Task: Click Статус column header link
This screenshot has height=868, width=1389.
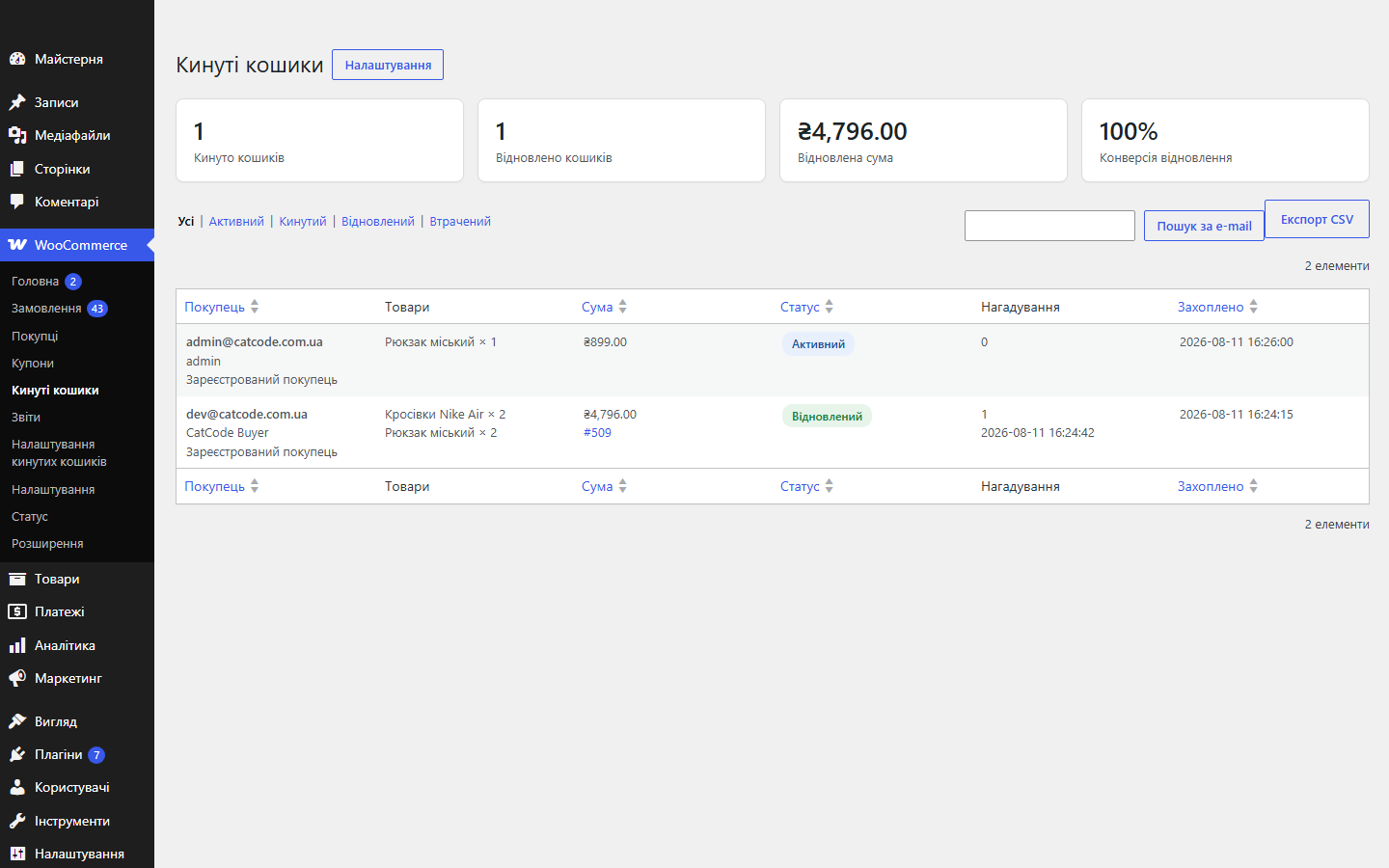Action: coord(800,307)
